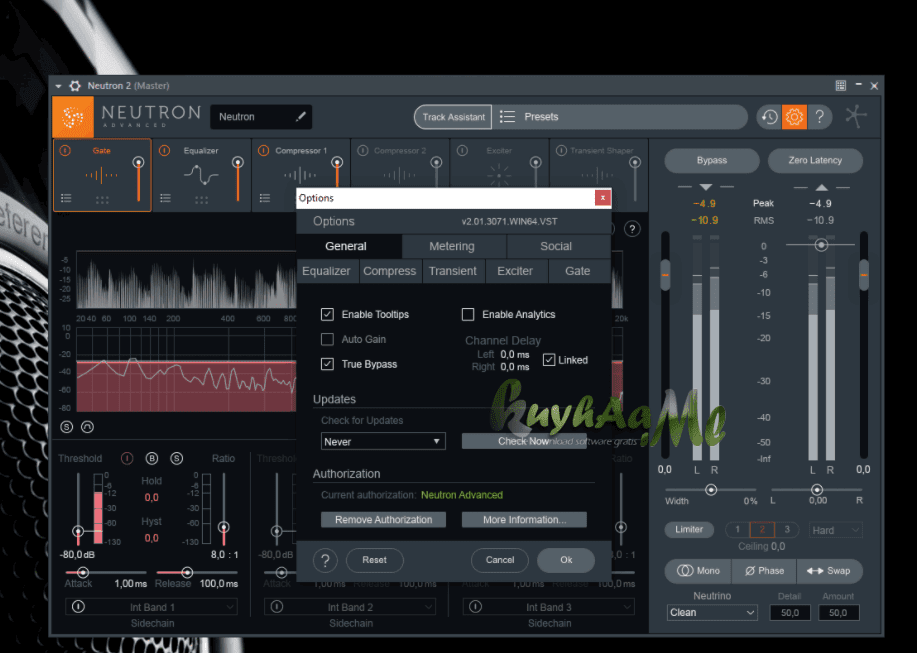Screen dimensions: 917x653
Task: Click Gate module drag handle dots
Action: coord(102,200)
